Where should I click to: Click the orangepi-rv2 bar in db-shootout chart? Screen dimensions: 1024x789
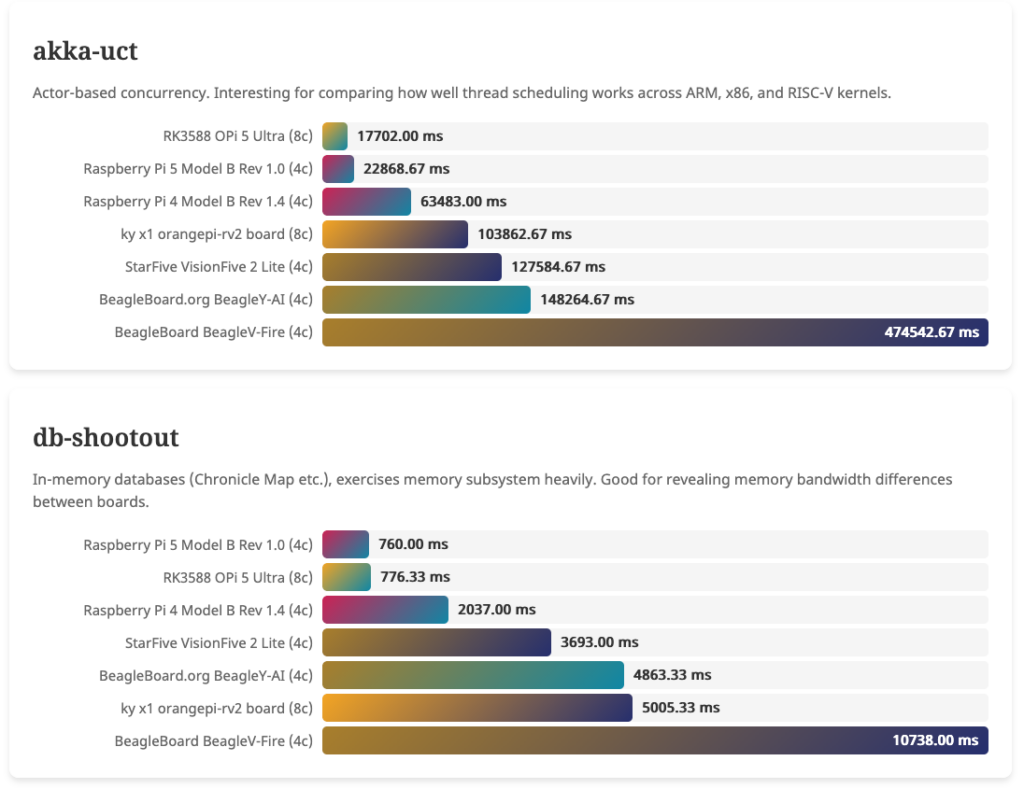(x=477, y=708)
